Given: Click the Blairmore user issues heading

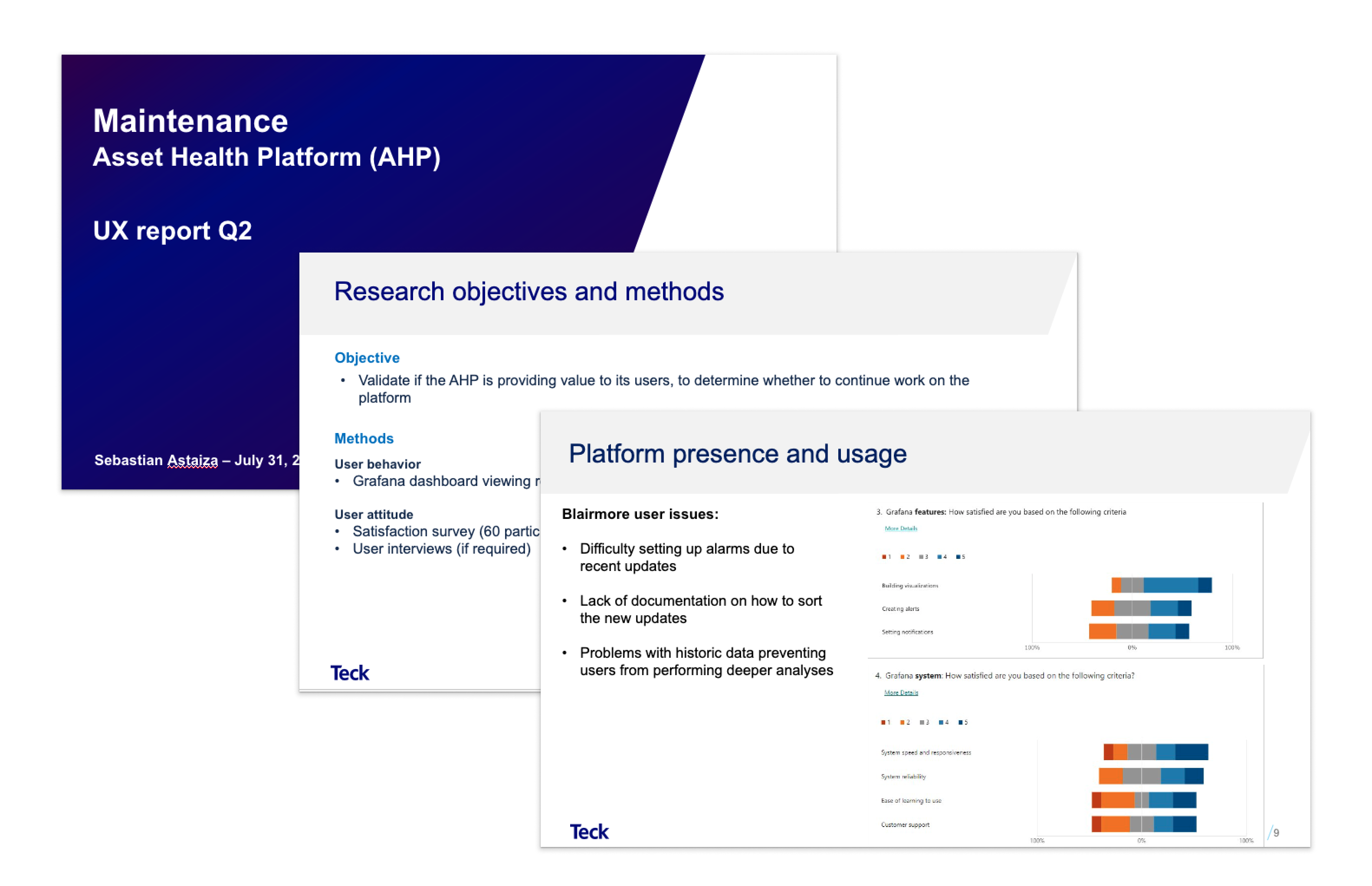Looking at the screenshot, I should point(640,514).
